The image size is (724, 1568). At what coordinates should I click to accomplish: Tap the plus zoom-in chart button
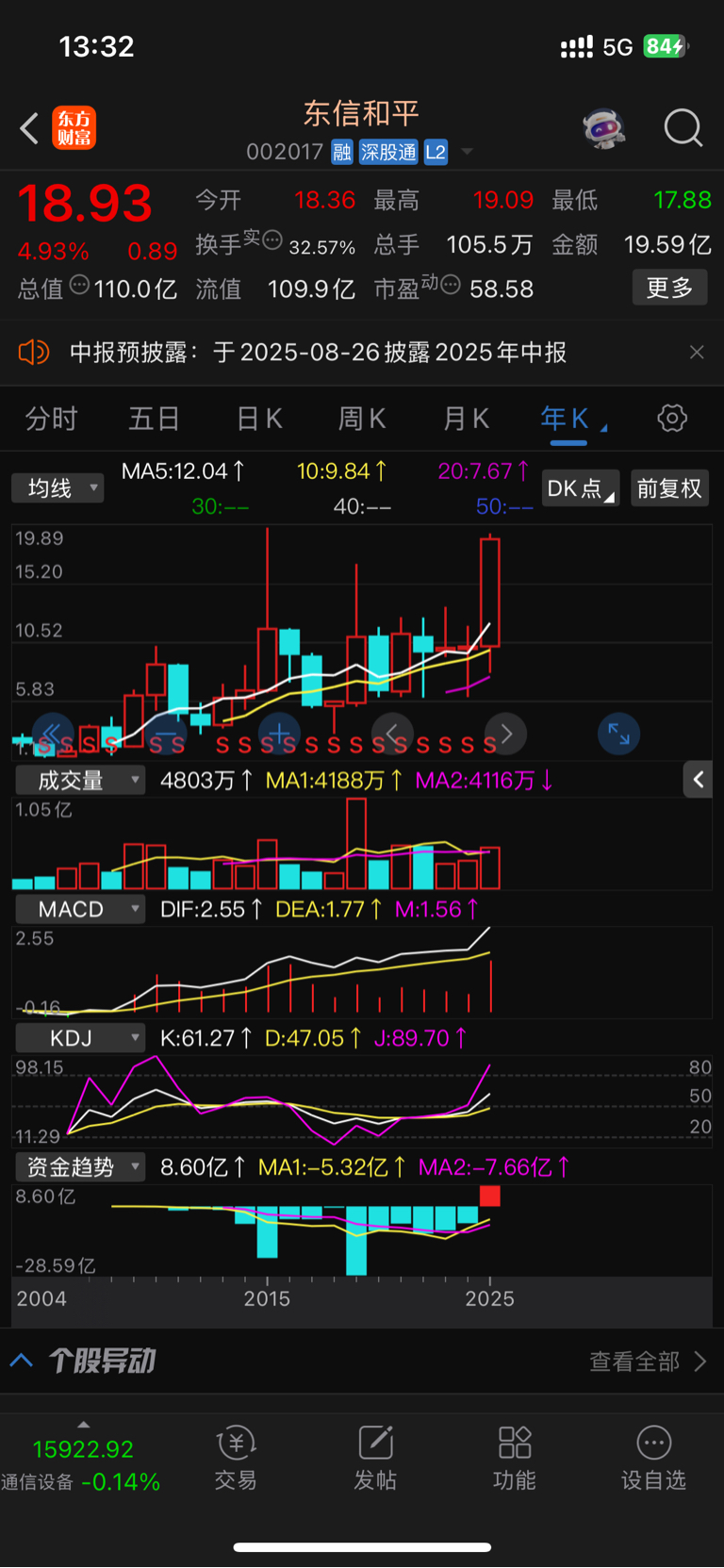click(279, 734)
